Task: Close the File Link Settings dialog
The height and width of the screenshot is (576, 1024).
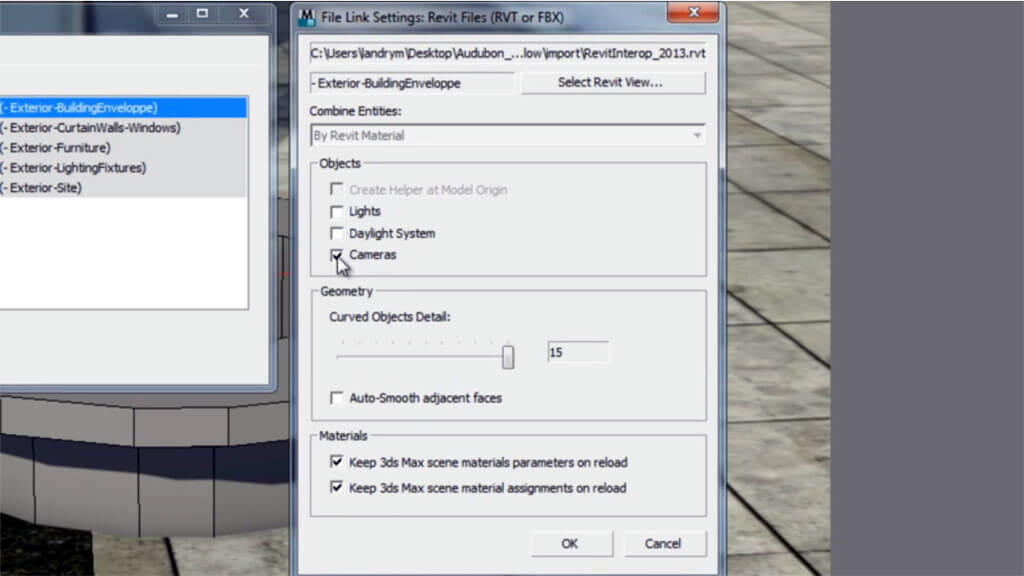Action: (x=693, y=12)
